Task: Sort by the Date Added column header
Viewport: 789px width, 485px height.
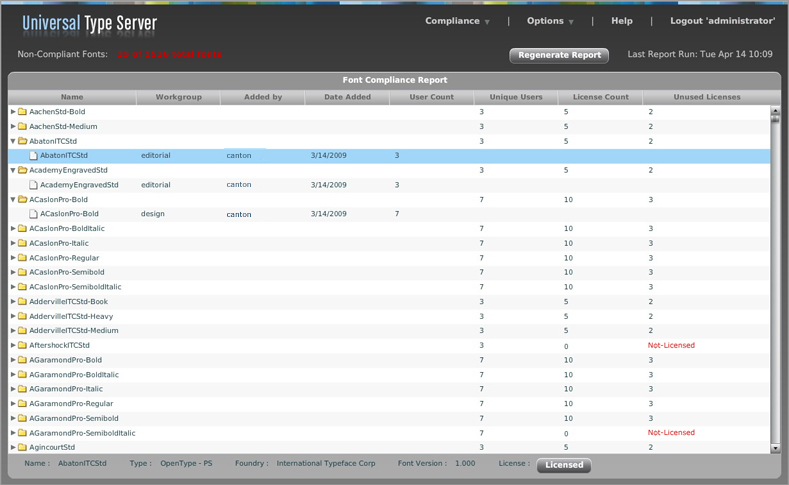Action: [347, 97]
